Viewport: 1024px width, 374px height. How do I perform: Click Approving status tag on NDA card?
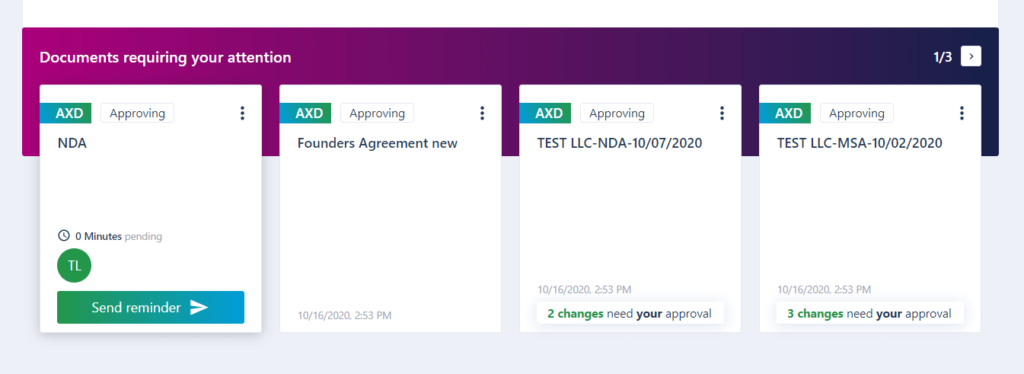137,113
